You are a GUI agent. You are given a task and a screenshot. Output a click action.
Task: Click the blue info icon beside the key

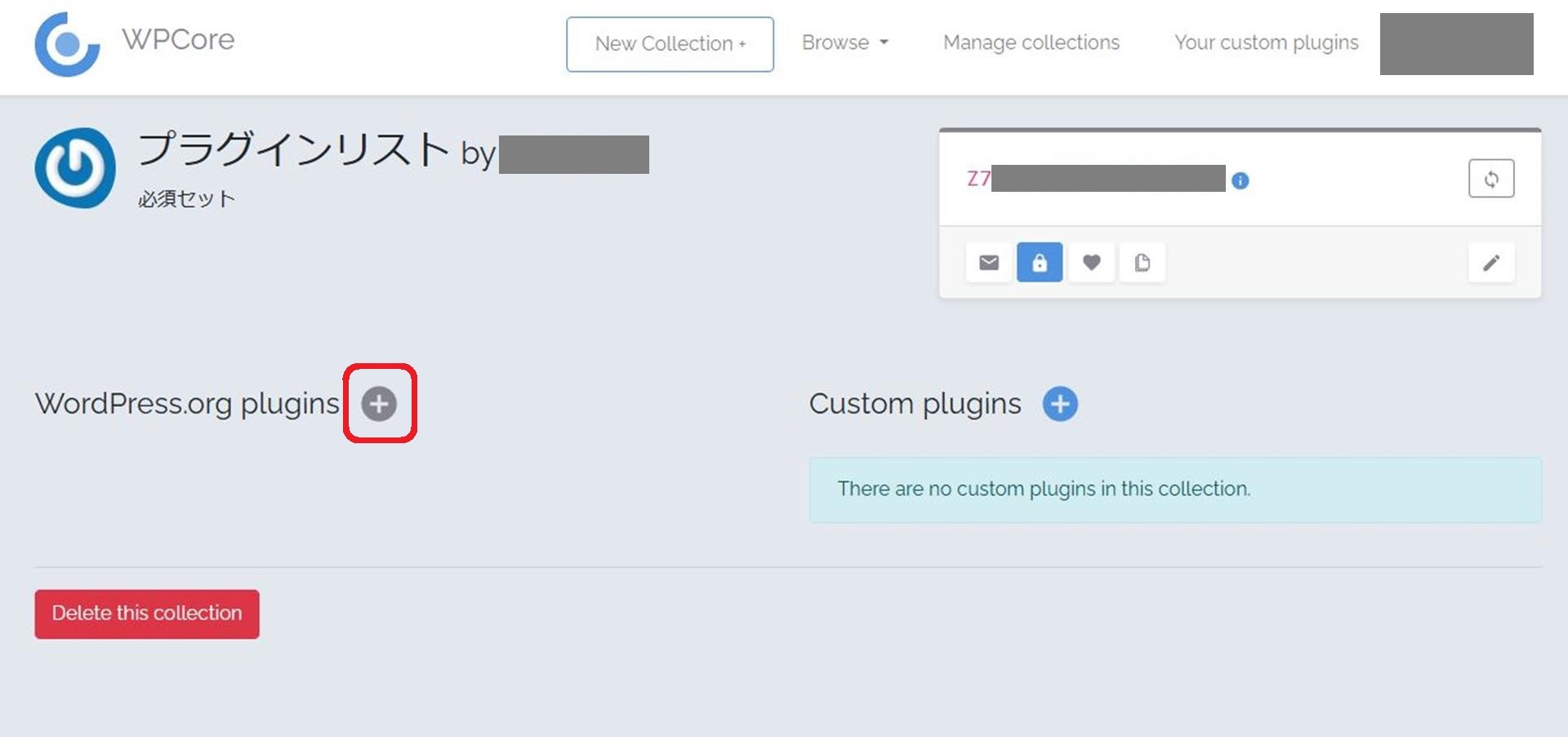click(1240, 180)
